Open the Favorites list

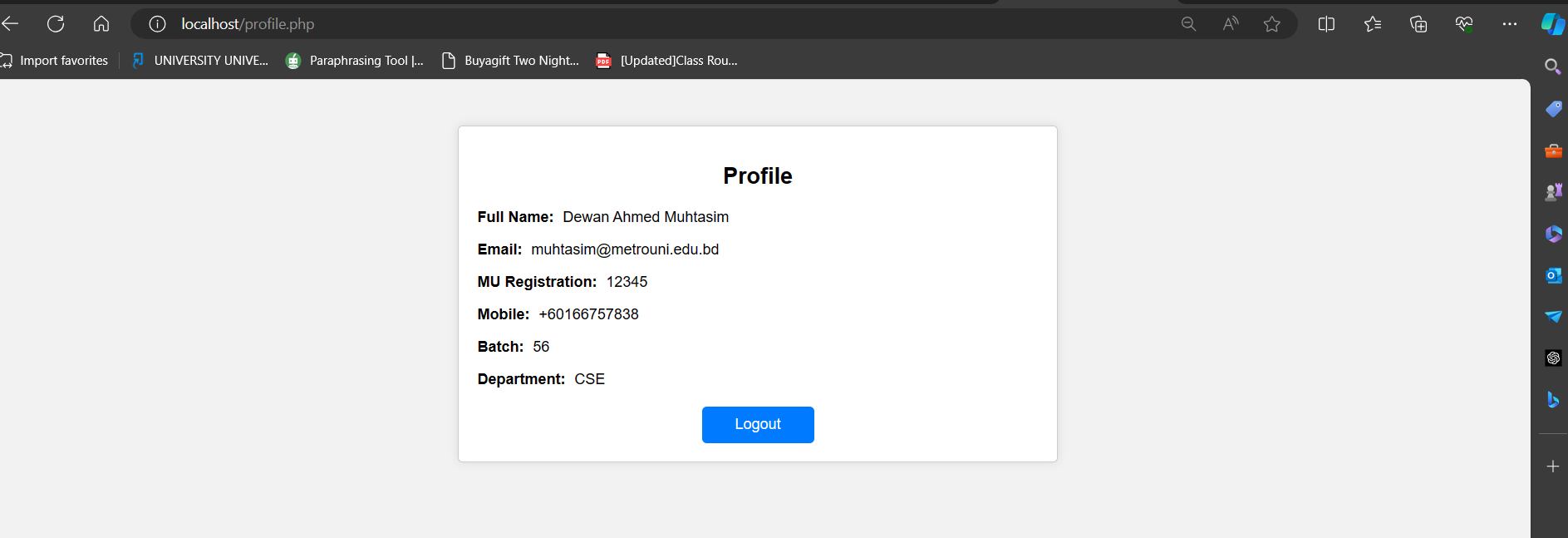point(1373,24)
